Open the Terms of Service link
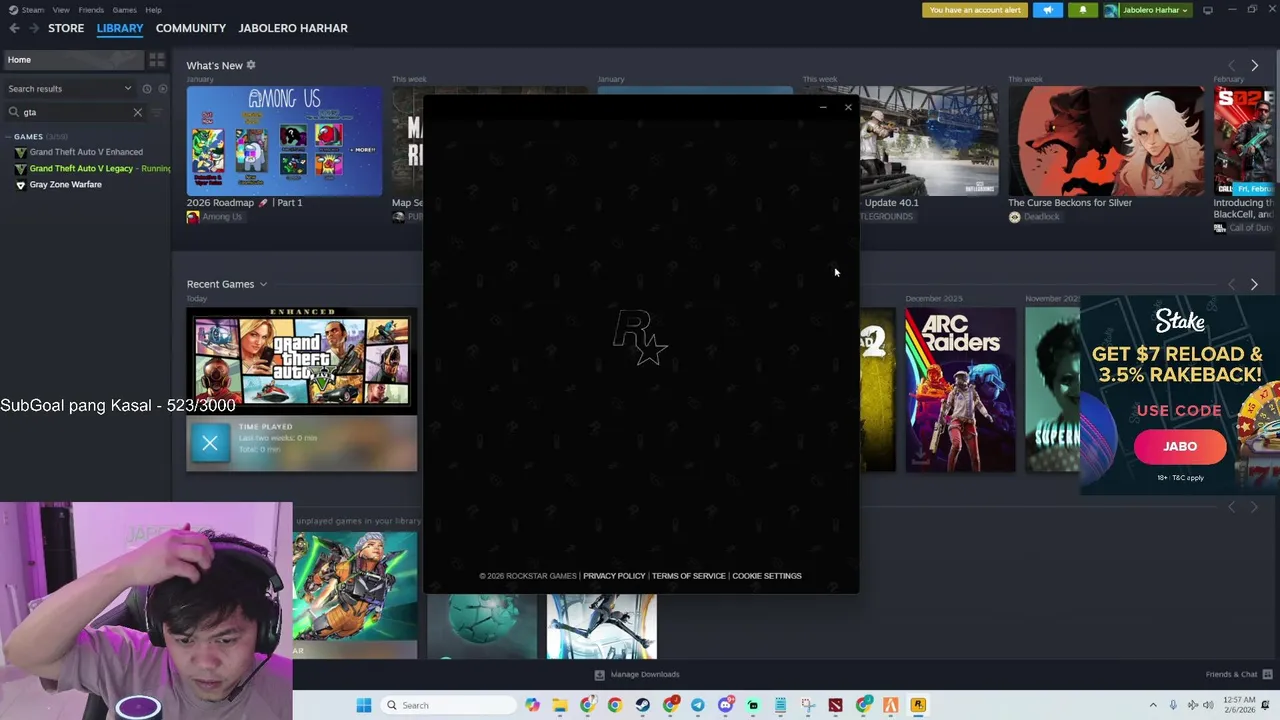The image size is (1280, 720). pos(689,576)
